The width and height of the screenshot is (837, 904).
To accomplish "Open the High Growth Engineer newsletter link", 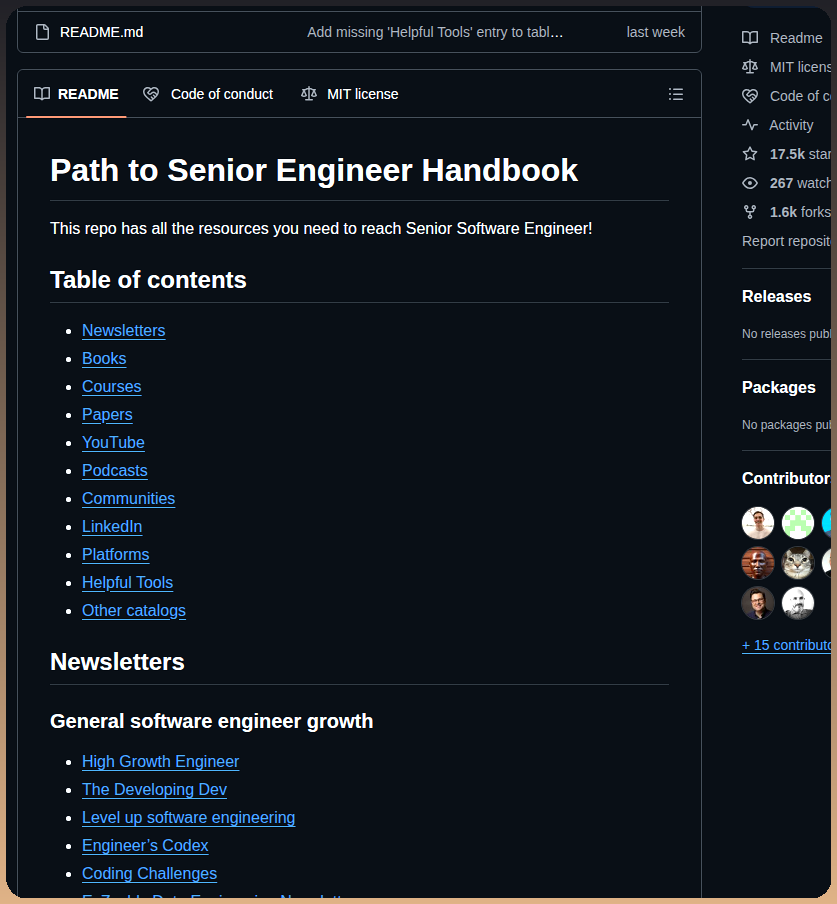I will (x=160, y=762).
